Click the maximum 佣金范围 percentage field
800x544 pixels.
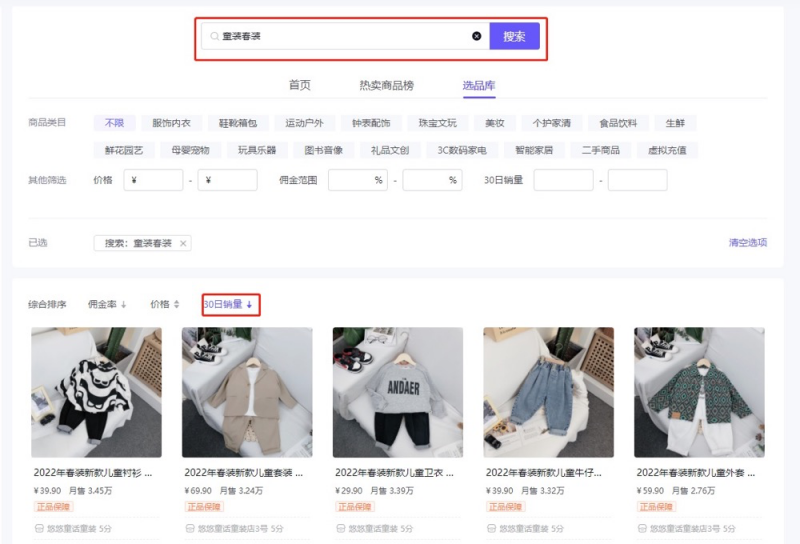tap(432, 180)
